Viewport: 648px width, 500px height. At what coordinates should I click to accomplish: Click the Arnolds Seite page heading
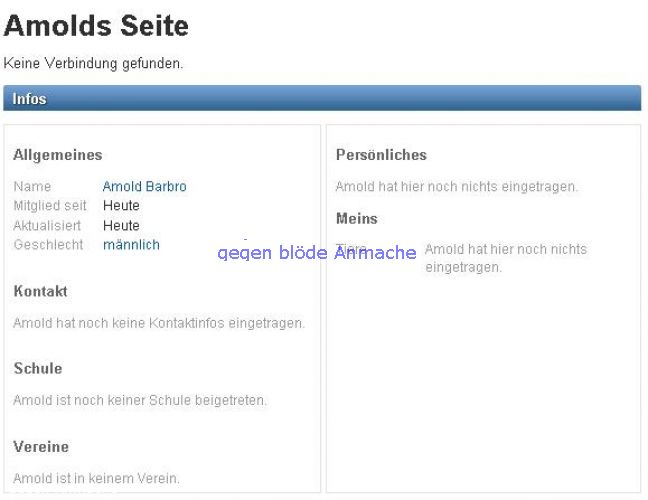tap(96, 27)
